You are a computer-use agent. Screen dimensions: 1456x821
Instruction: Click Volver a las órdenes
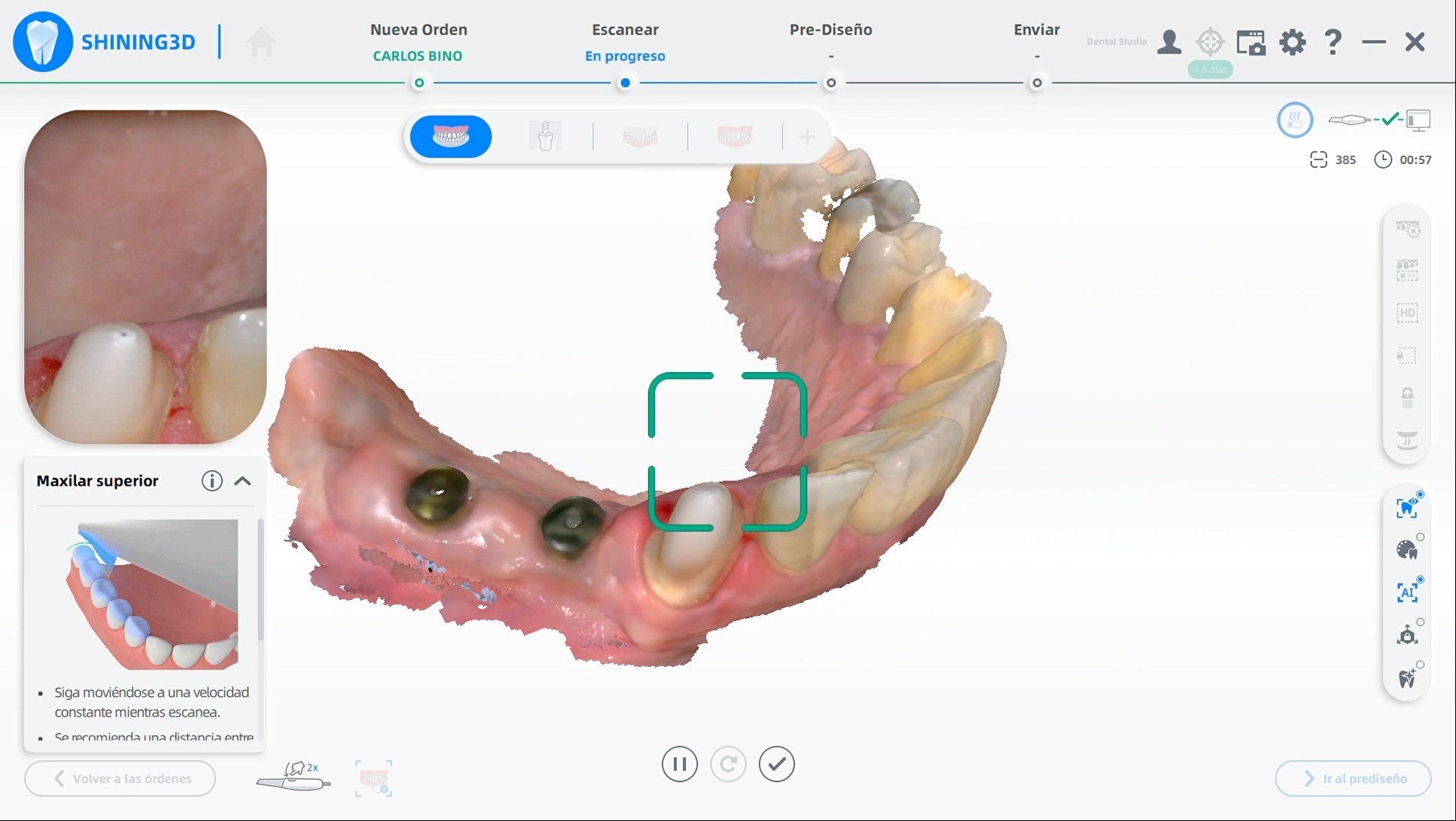pyautogui.click(x=120, y=779)
